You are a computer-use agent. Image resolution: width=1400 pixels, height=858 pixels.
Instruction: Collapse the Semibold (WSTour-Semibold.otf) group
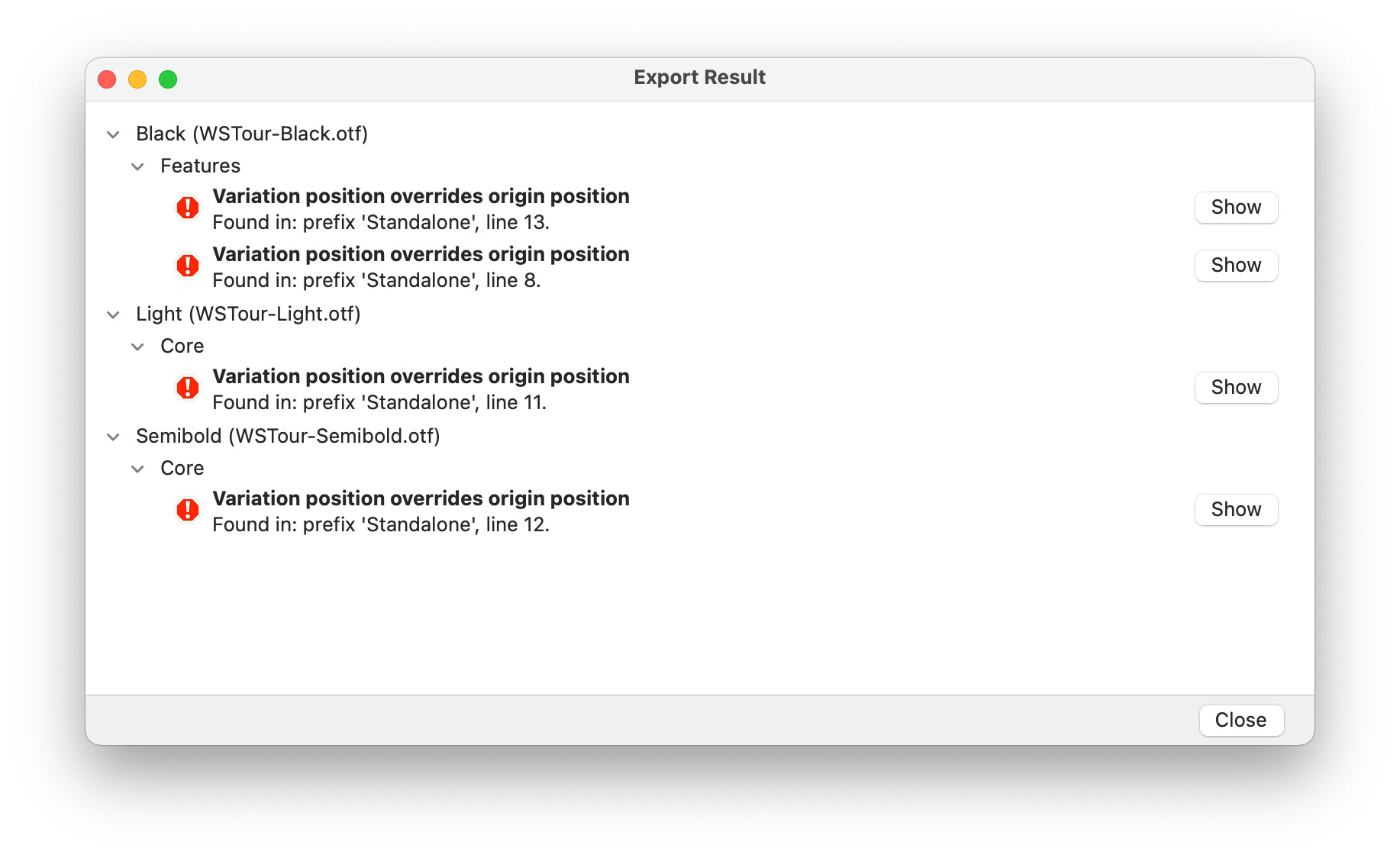tap(113, 437)
